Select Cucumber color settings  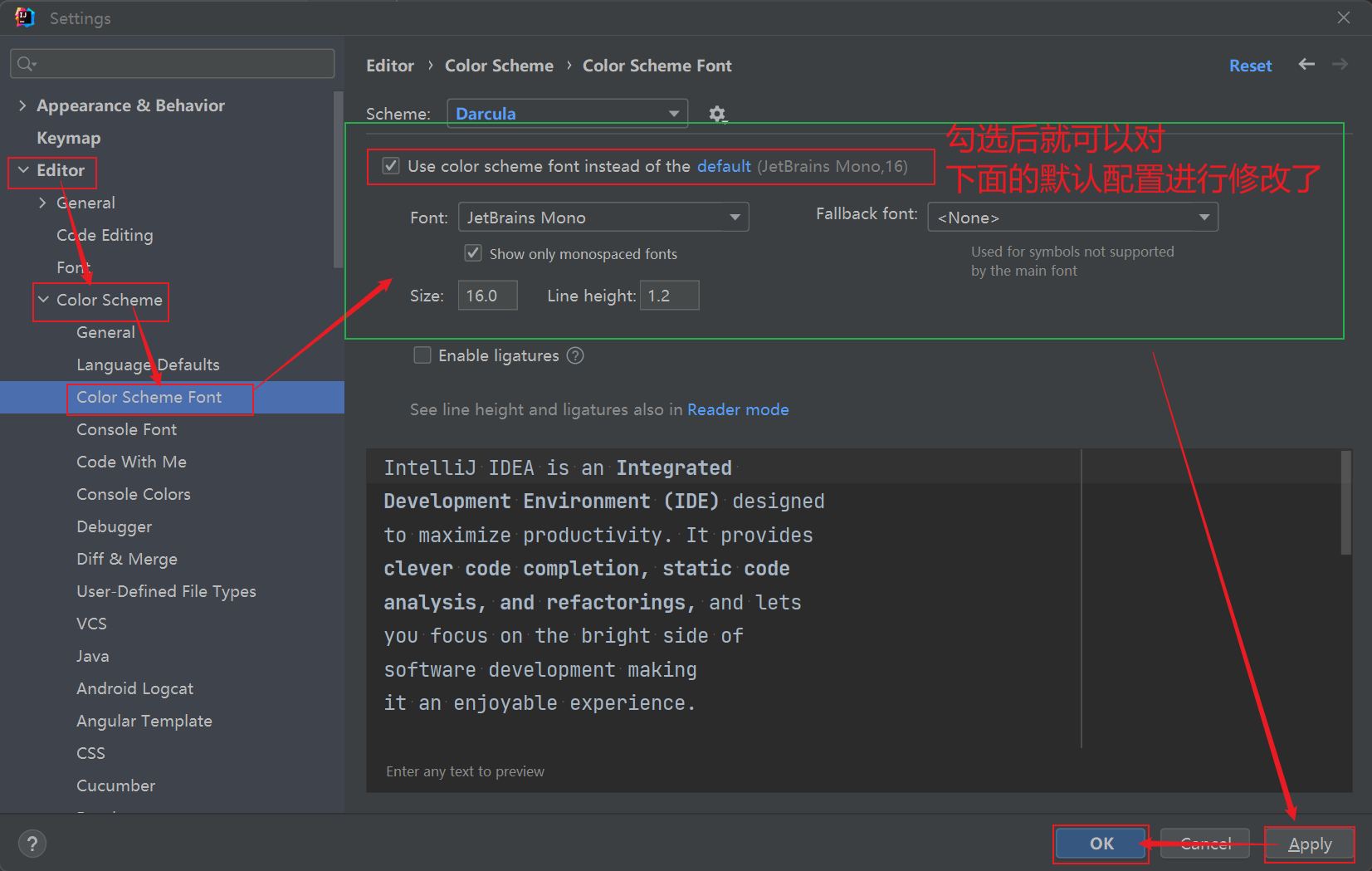pos(115,785)
